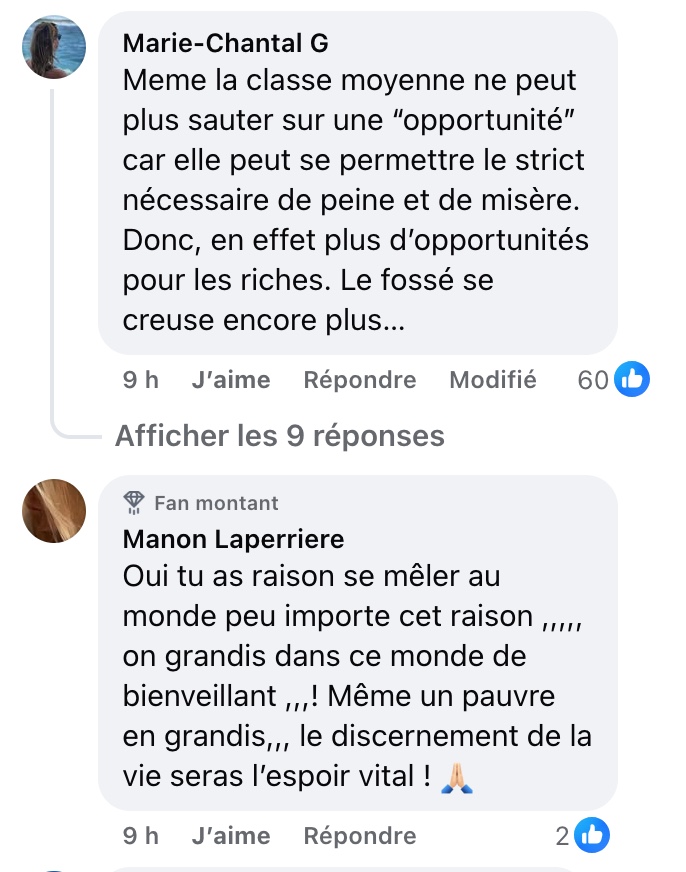The image size is (686, 872).
Task: Click the Fan montant badge label
Action: coord(216,503)
